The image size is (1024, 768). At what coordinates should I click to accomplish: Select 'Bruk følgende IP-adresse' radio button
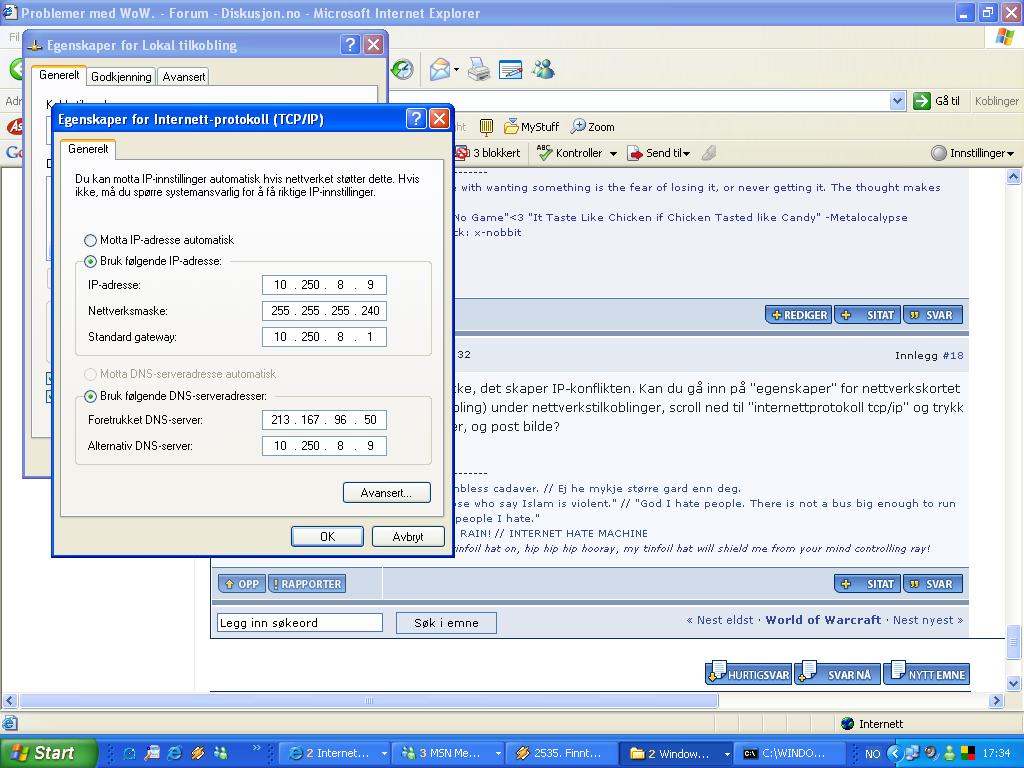pos(91,261)
